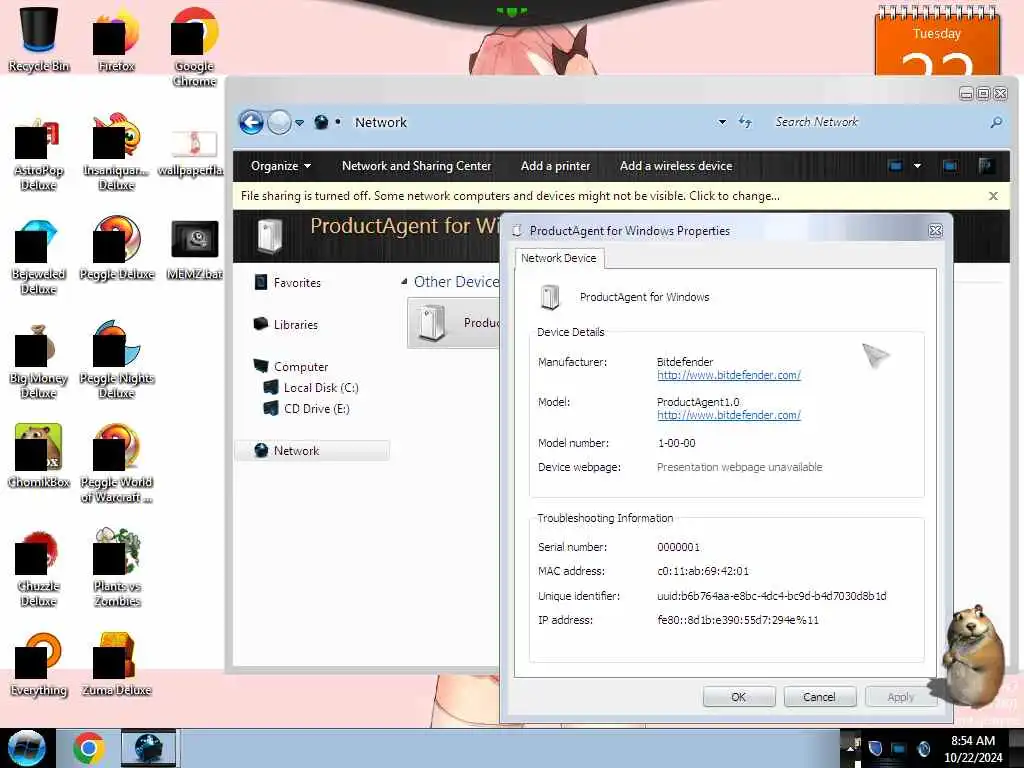Select the ChomikBox desktop icon
This screenshot has height=768, width=1024.
point(39,457)
